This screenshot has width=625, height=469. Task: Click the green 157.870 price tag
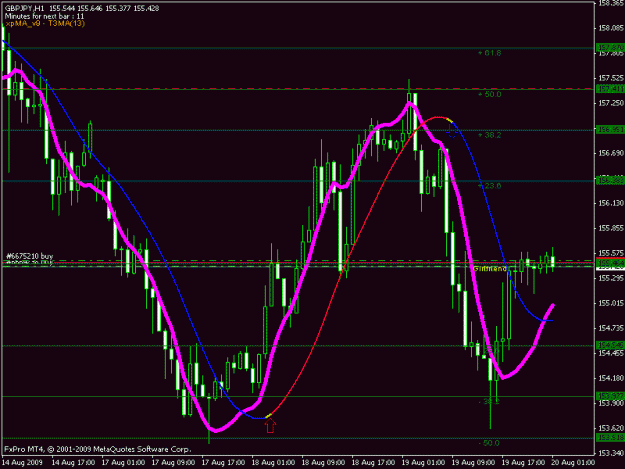pos(610,48)
